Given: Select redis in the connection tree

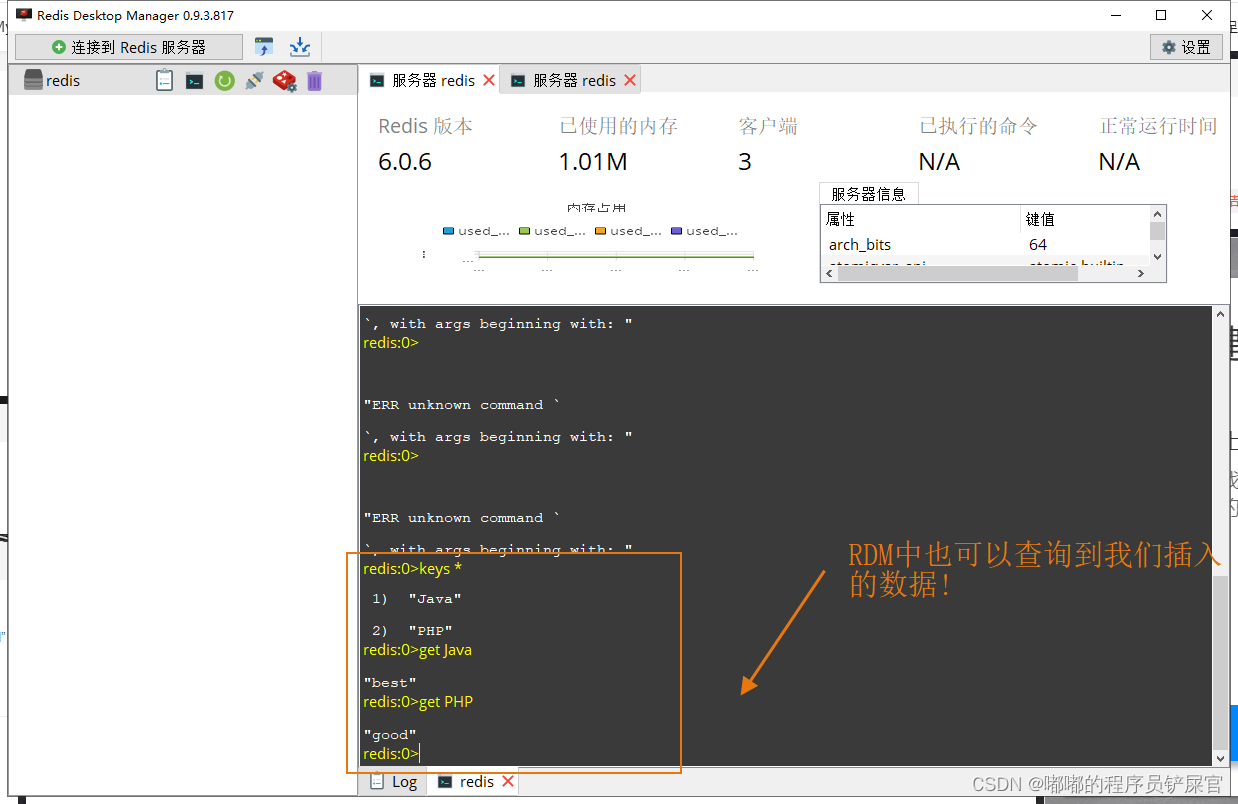Looking at the screenshot, I should coord(63,81).
